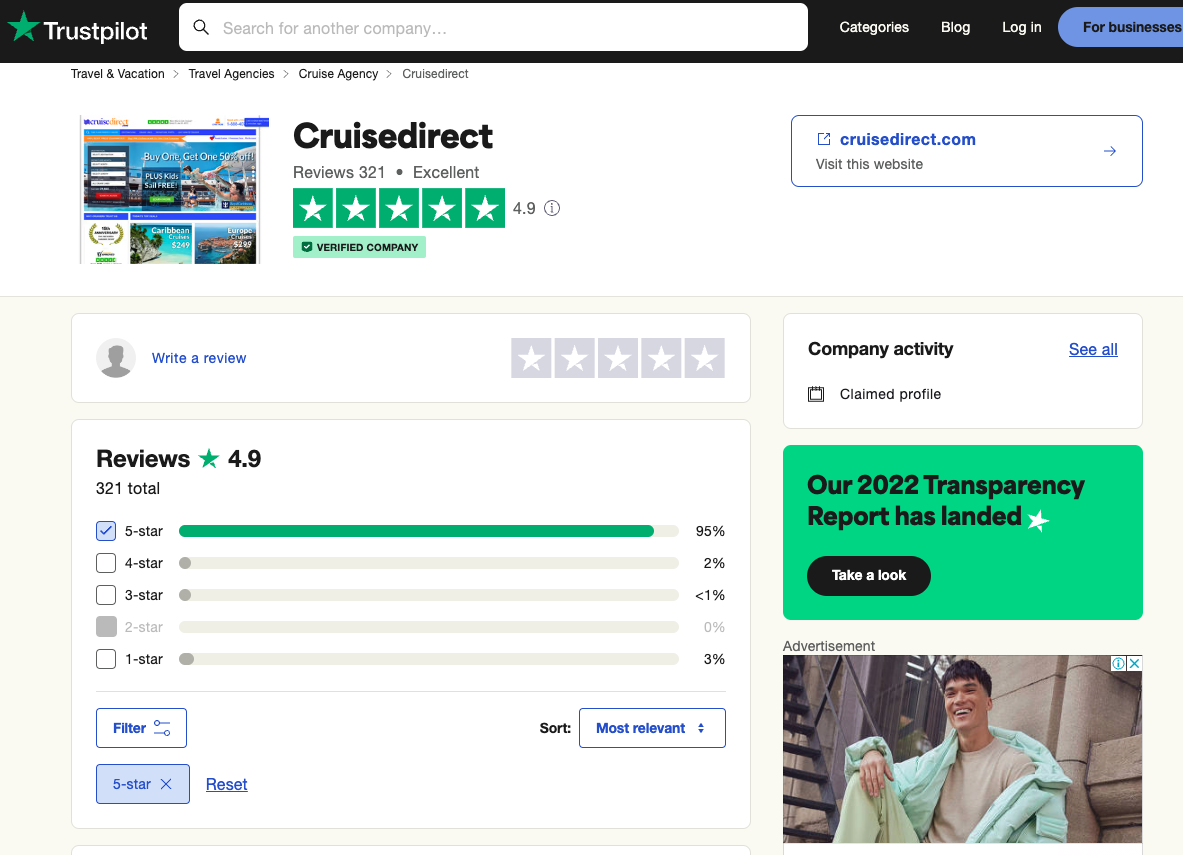
Task: Click the Cruisedirect breadcrumb text
Action: (x=435, y=74)
